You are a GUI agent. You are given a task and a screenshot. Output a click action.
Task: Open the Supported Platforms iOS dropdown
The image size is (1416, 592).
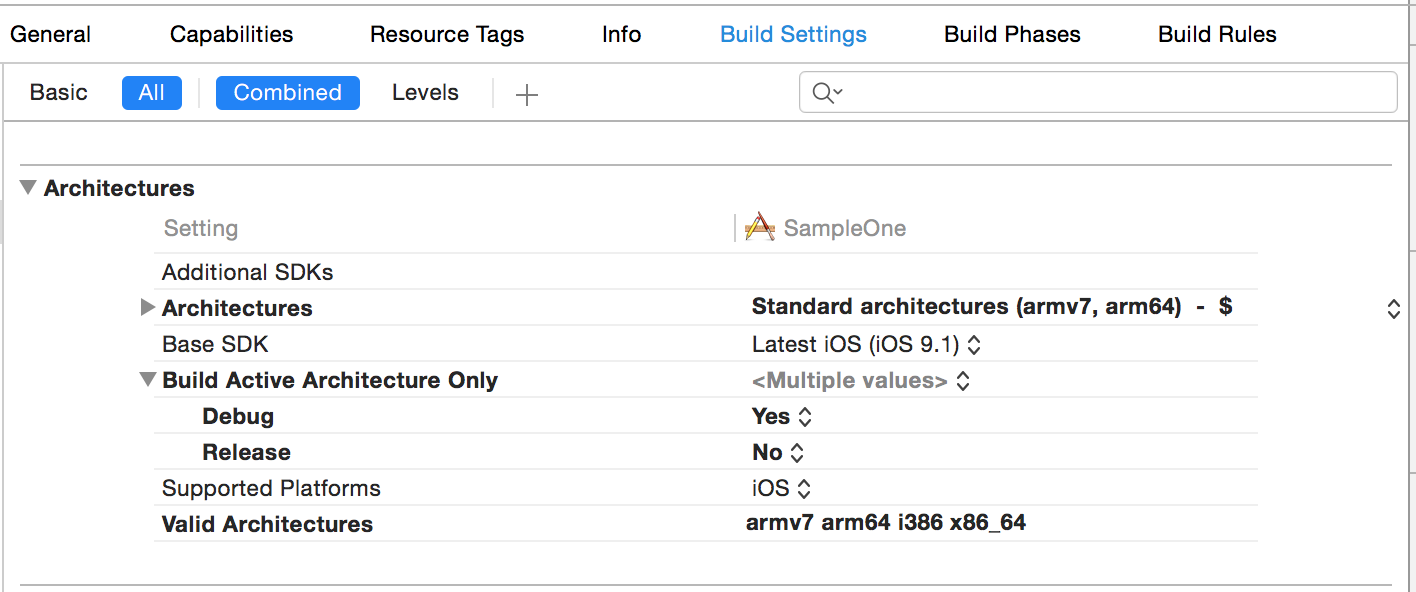point(781,489)
